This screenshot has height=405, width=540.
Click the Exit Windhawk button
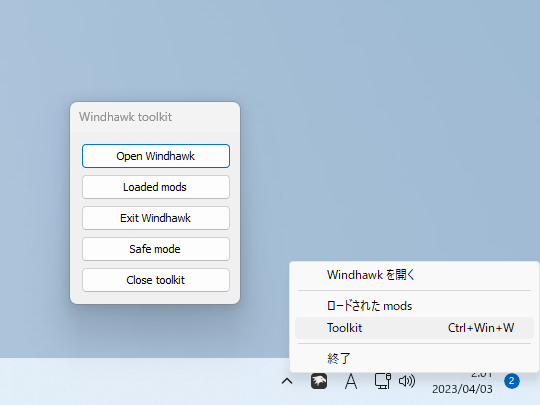[156, 218]
